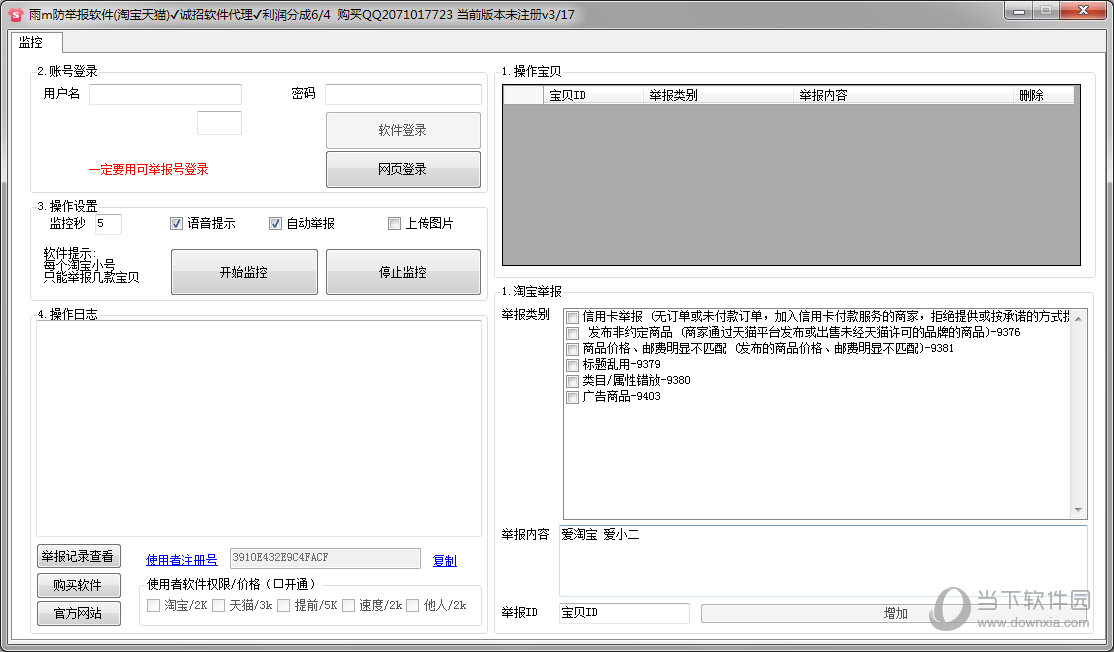1114x652 pixels.
Task: Click the 监控秒 value field
Action: click(x=108, y=224)
